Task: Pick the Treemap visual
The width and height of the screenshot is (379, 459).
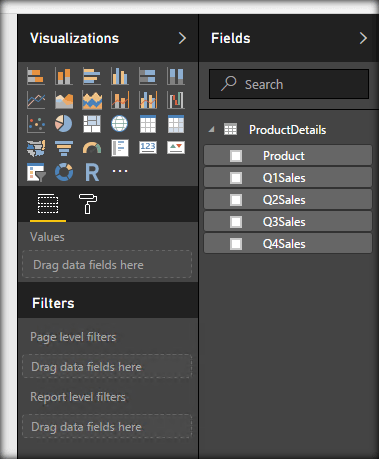Action: pyautogui.click(x=92, y=124)
